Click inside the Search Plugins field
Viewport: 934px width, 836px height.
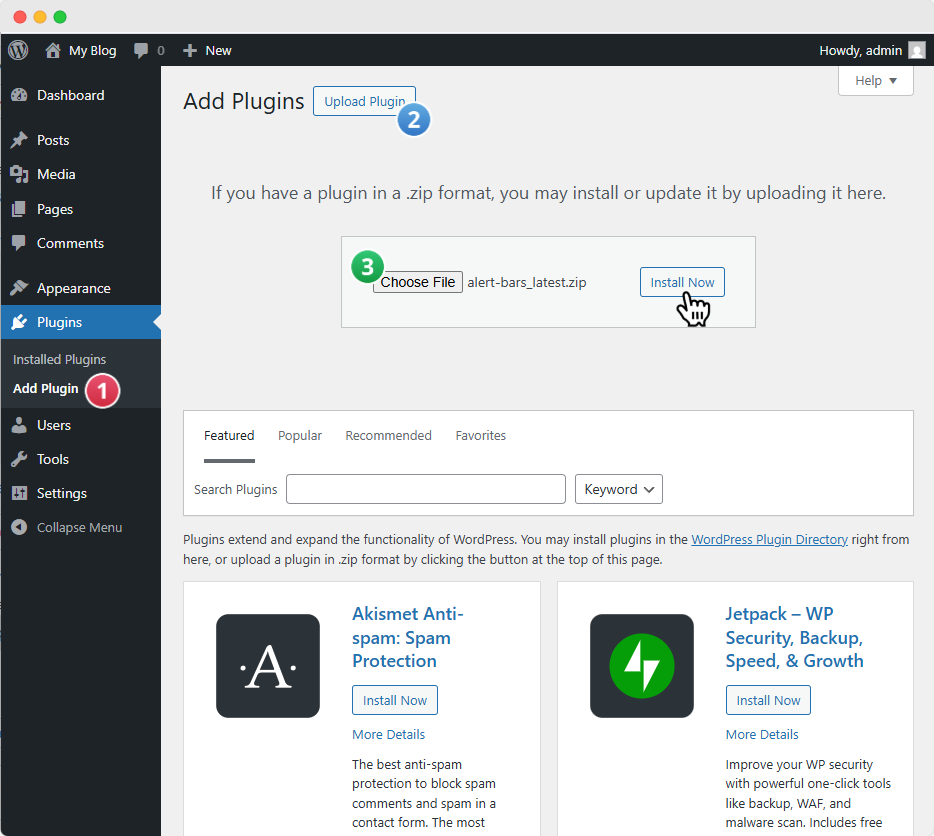tap(426, 489)
